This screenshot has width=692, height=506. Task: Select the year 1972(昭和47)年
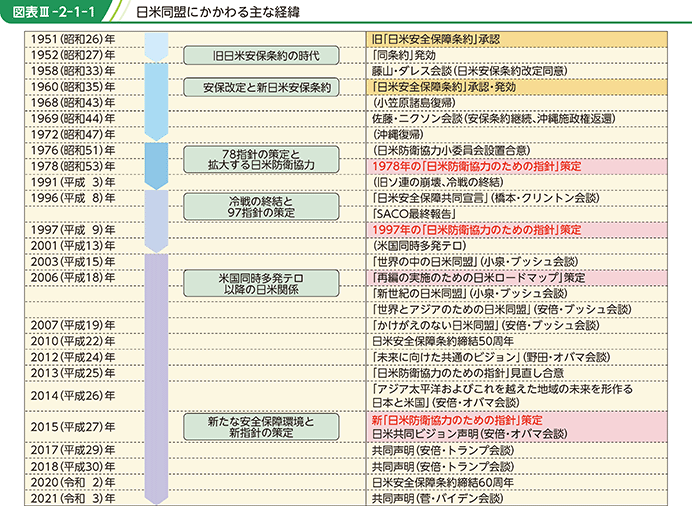pos(73,135)
